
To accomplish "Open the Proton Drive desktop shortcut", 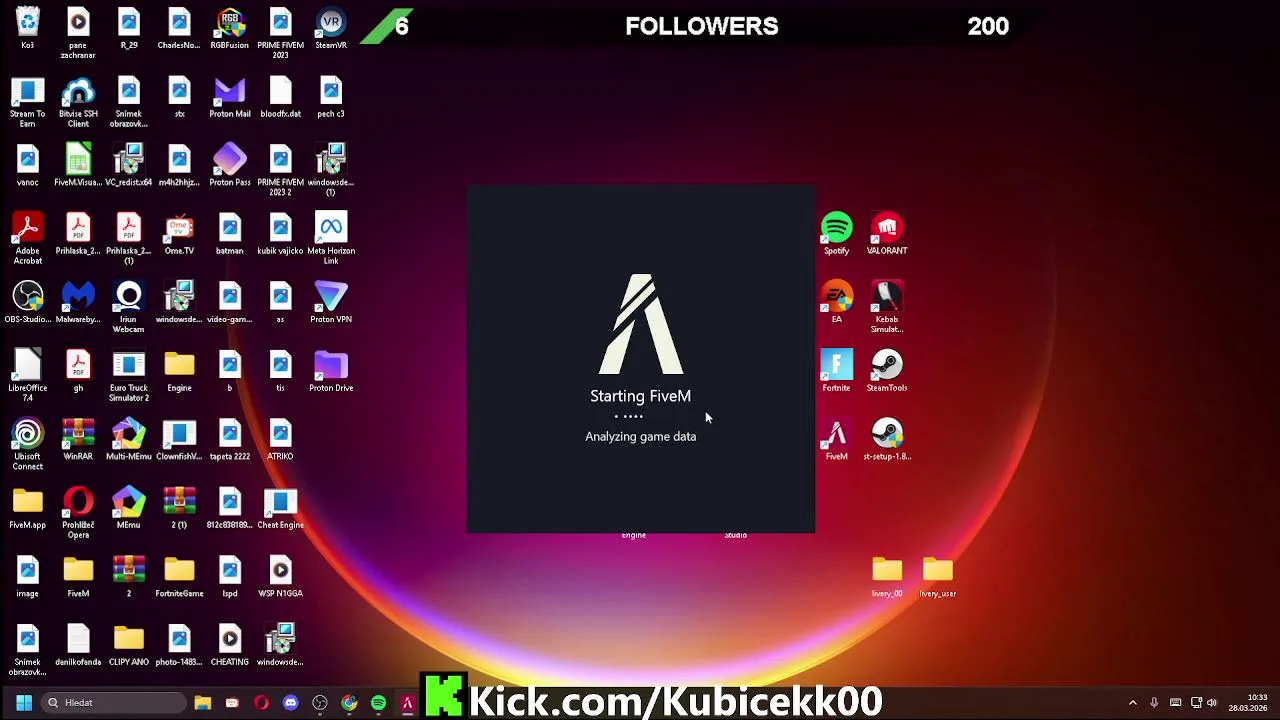I will tap(331, 371).
